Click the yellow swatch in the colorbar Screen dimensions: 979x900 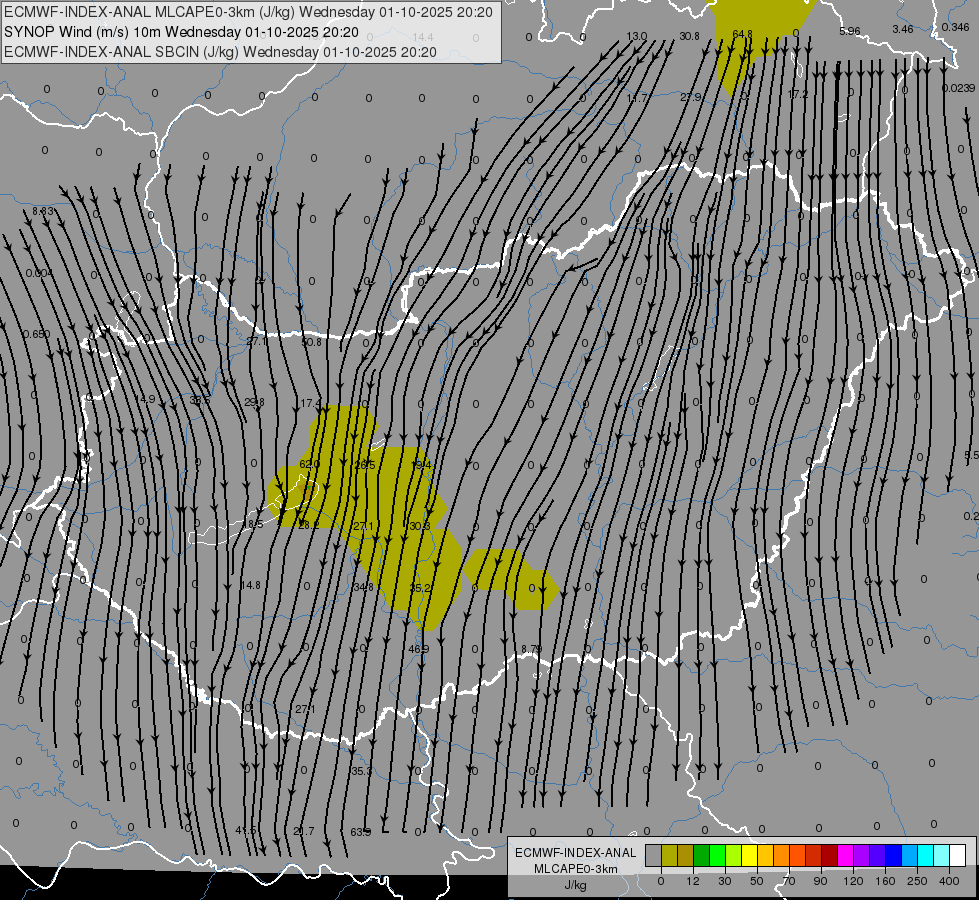(749, 855)
